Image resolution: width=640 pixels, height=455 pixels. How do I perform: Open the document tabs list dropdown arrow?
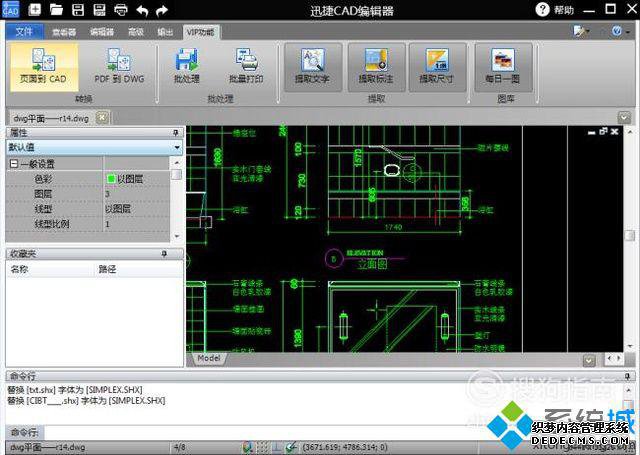(x=624, y=118)
